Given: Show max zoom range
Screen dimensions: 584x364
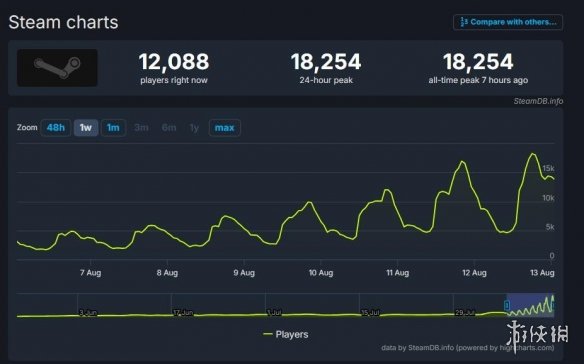Looking at the screenshot, I should [x=225, y=128].
